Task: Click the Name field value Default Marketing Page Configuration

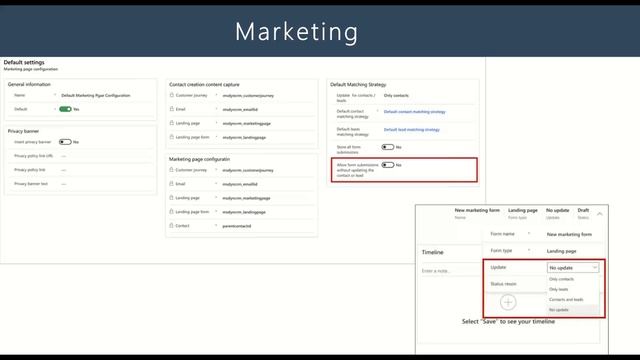Action: pyautogui.click(x=96, y=96)
